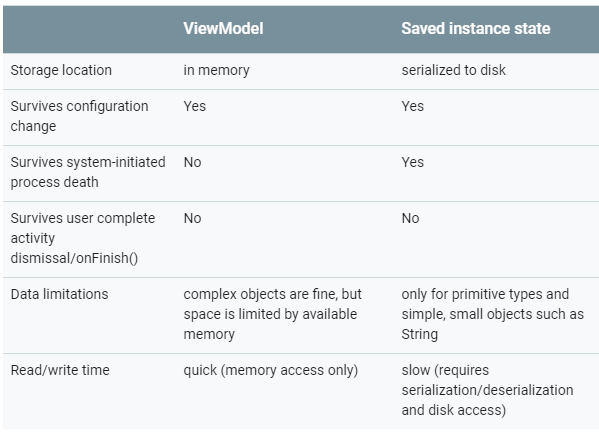Click ViewModel's Yes for configuration change
The image size is (599, 433).
click(x=194, y=106)
